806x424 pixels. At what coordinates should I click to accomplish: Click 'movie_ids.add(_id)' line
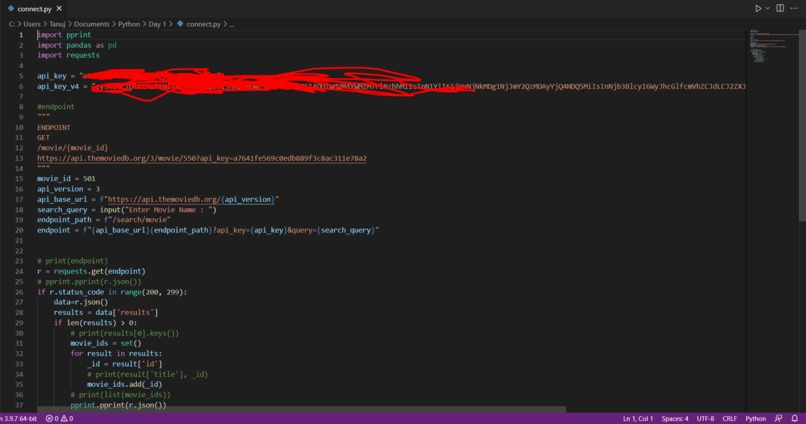pyautogui.click(x=124, y=384)
